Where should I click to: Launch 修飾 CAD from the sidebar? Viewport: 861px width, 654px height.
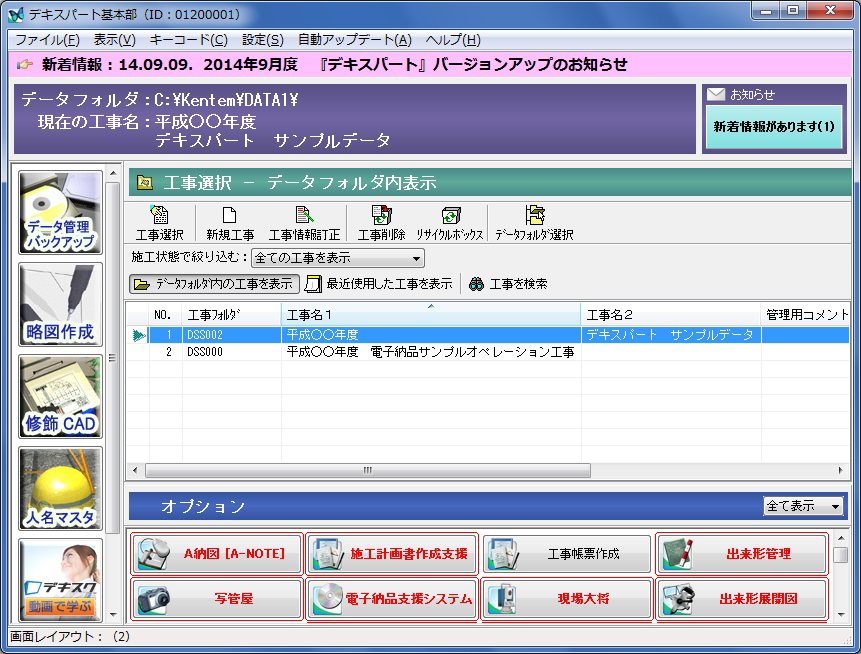[x=61, y=397]
